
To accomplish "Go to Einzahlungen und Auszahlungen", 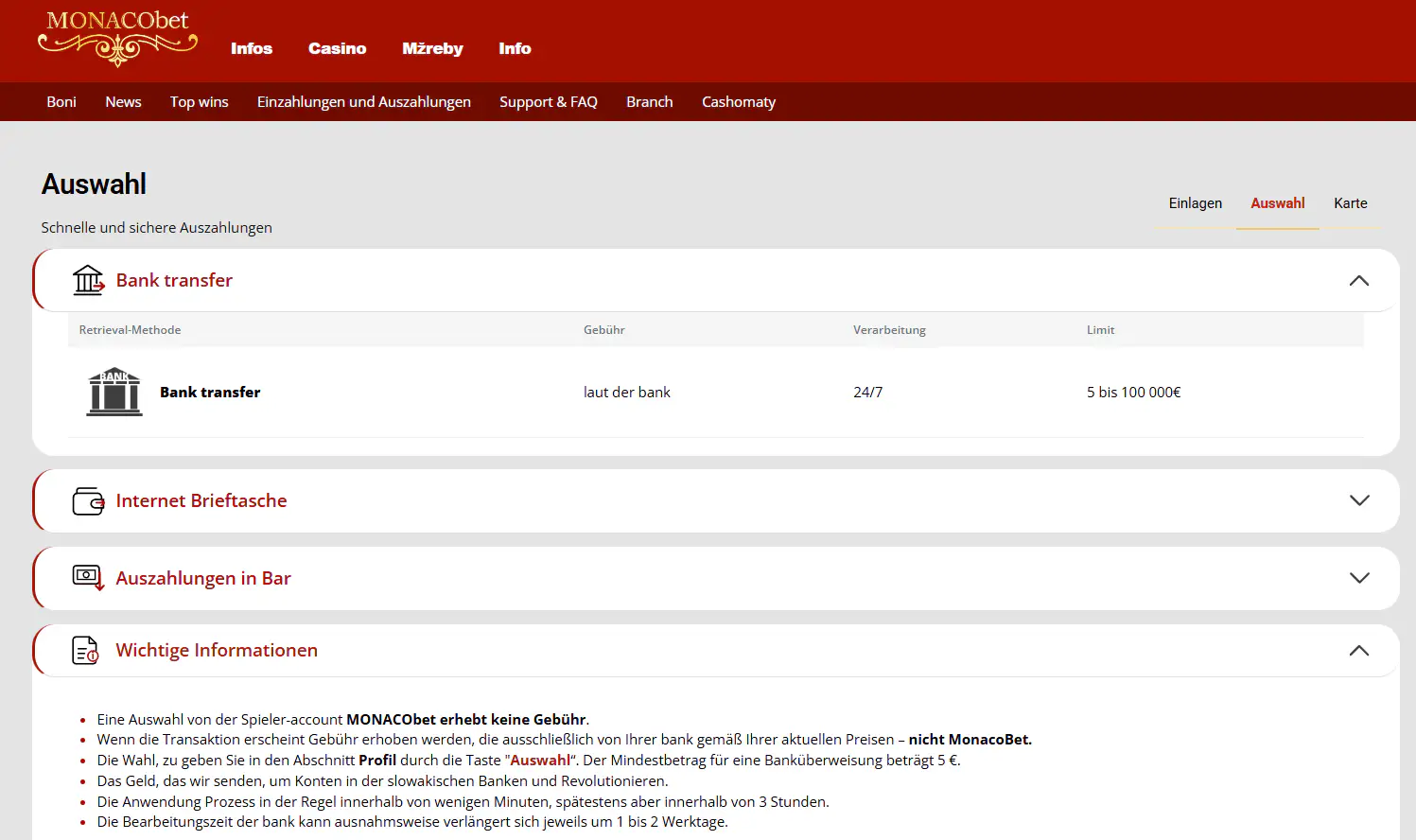I will (x=363, y=102).
